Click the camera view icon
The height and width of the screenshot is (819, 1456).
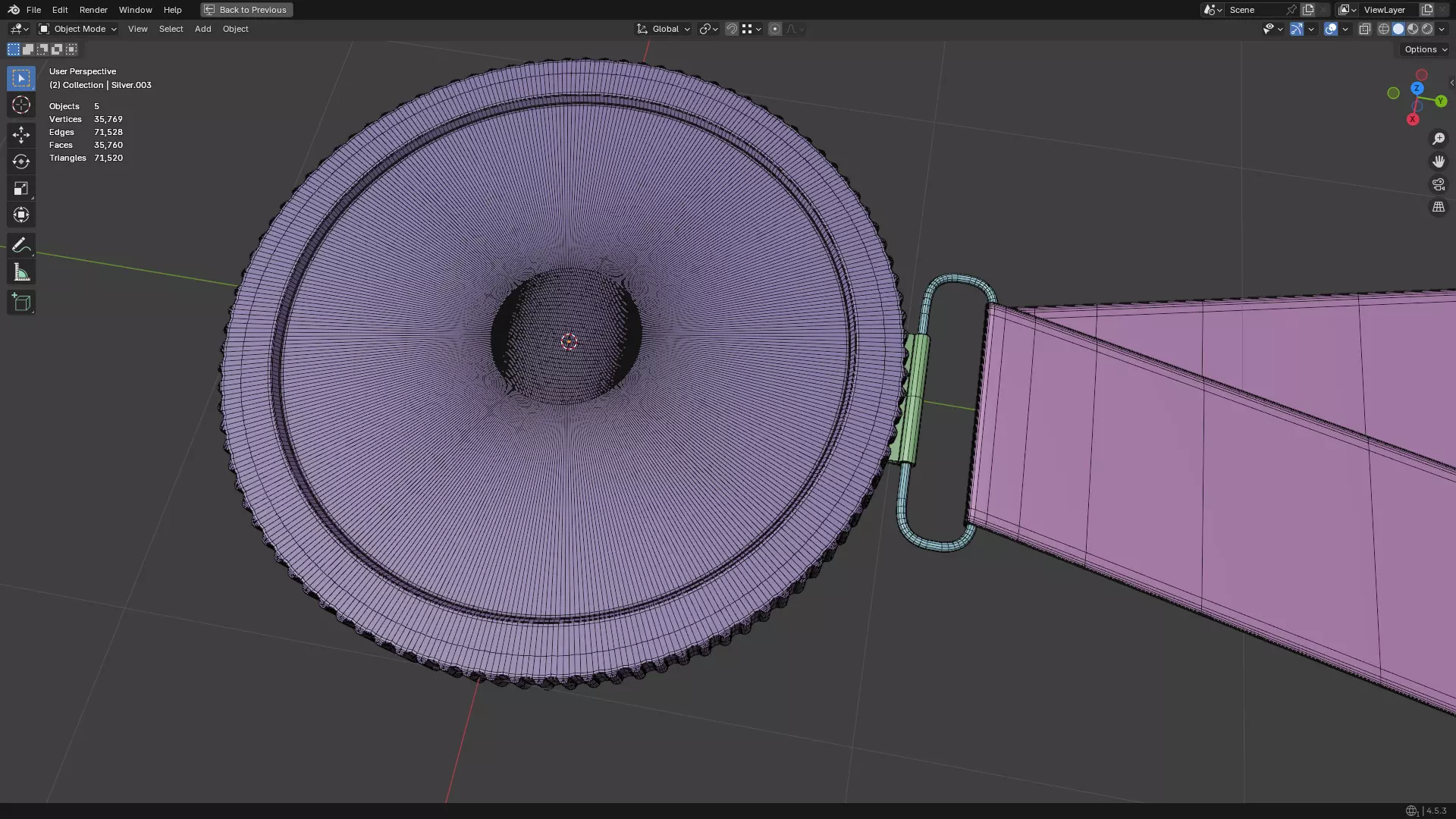[1438, 184]
